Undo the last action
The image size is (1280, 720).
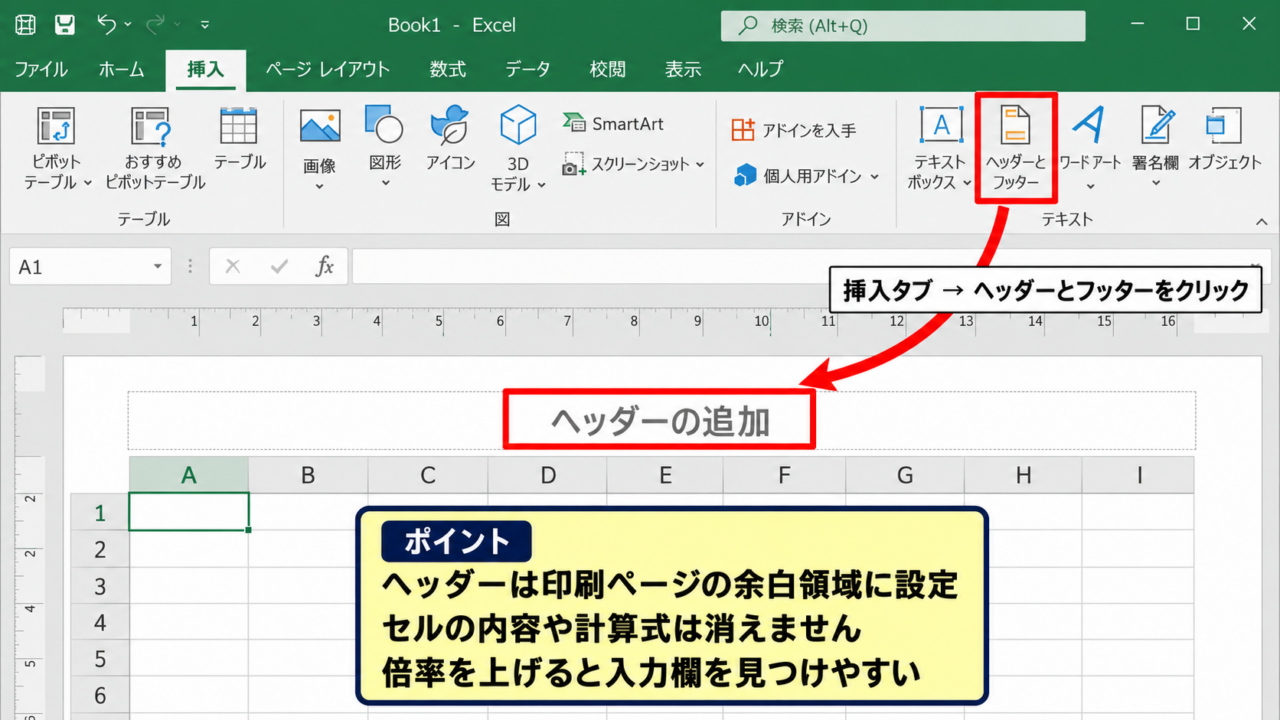(x=107, y=24)
